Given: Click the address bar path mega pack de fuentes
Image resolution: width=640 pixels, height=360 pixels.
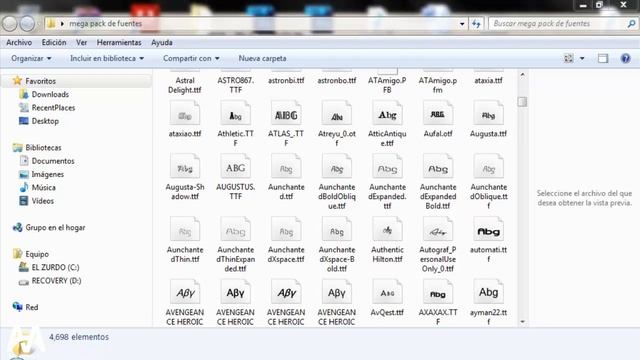Looking at the screenshot, I should click(106, 24).
